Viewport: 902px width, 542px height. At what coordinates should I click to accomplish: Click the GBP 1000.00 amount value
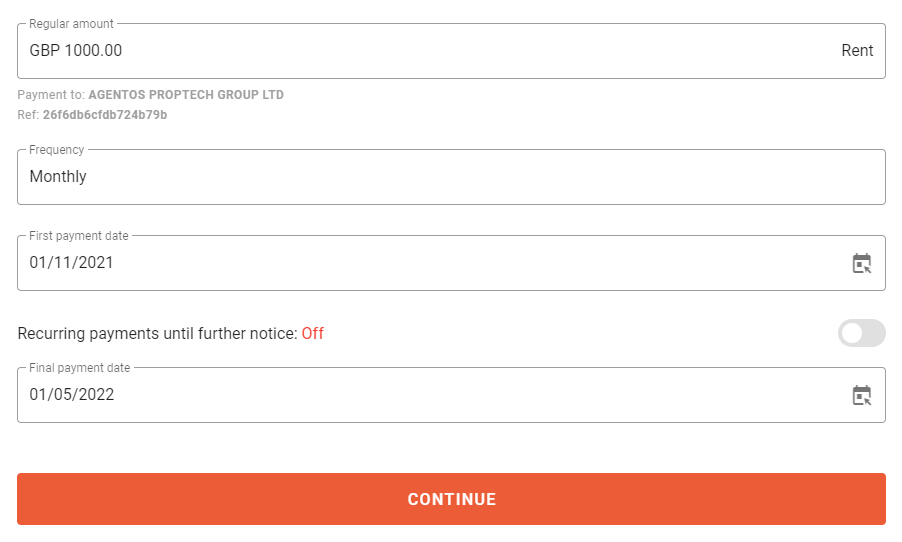click(76, 51)
